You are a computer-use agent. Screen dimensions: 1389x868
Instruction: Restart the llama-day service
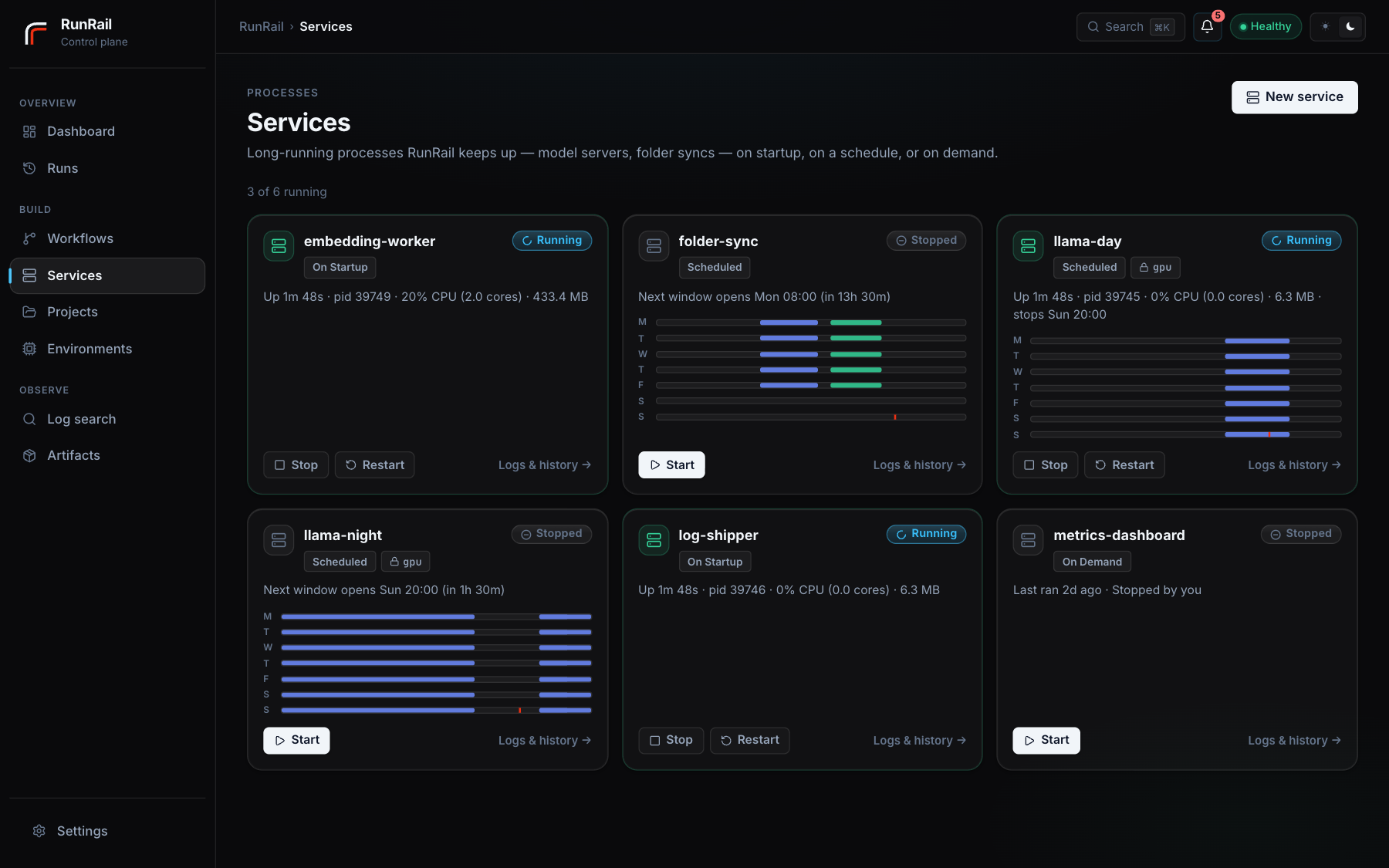pyautogui.click(x=1124, y=465)
